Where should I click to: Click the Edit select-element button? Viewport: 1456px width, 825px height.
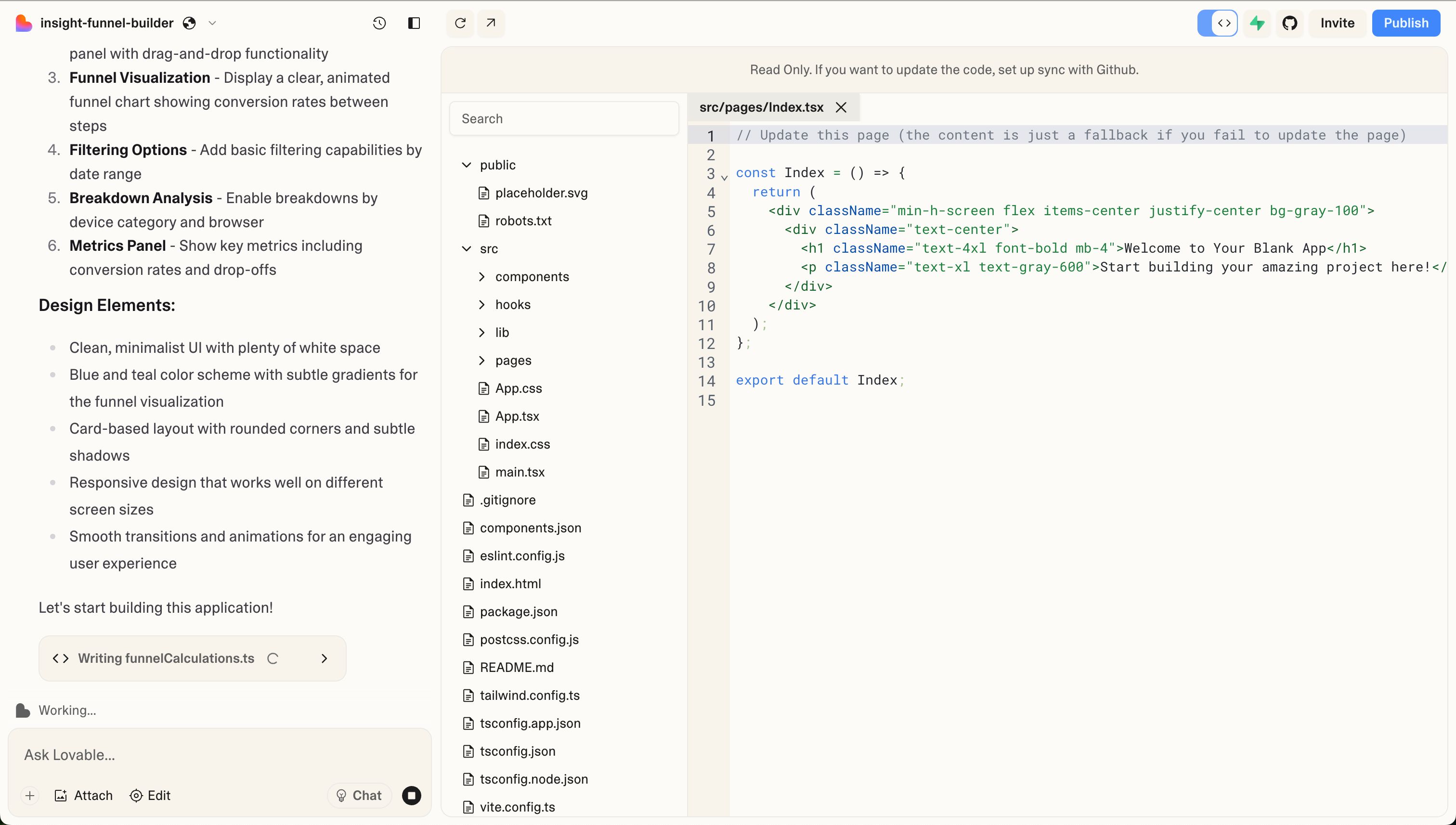click(150, 796)
